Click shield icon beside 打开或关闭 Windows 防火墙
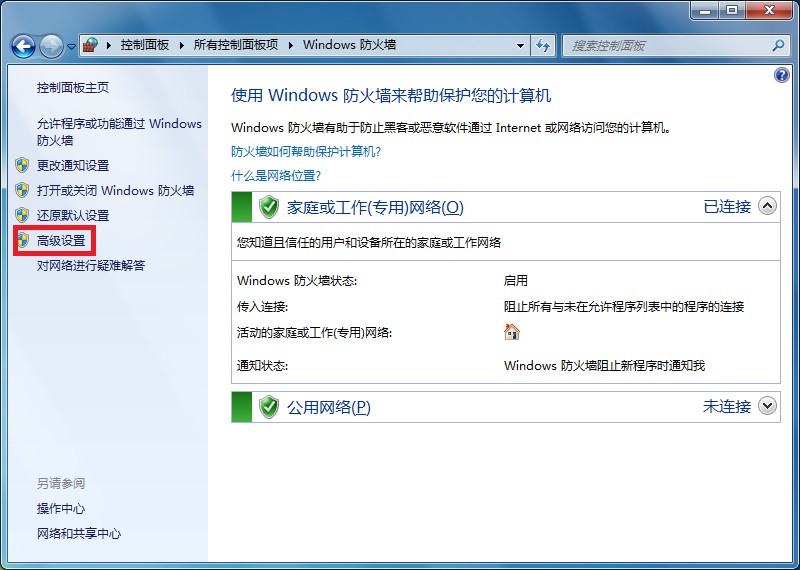This screenshot has width=800, height=570. tap(22, 190)
